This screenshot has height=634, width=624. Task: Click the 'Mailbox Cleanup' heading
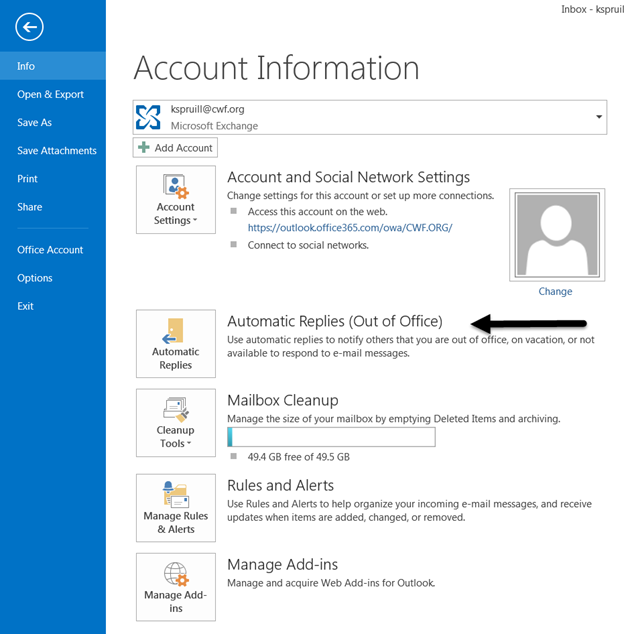(283, 400)
